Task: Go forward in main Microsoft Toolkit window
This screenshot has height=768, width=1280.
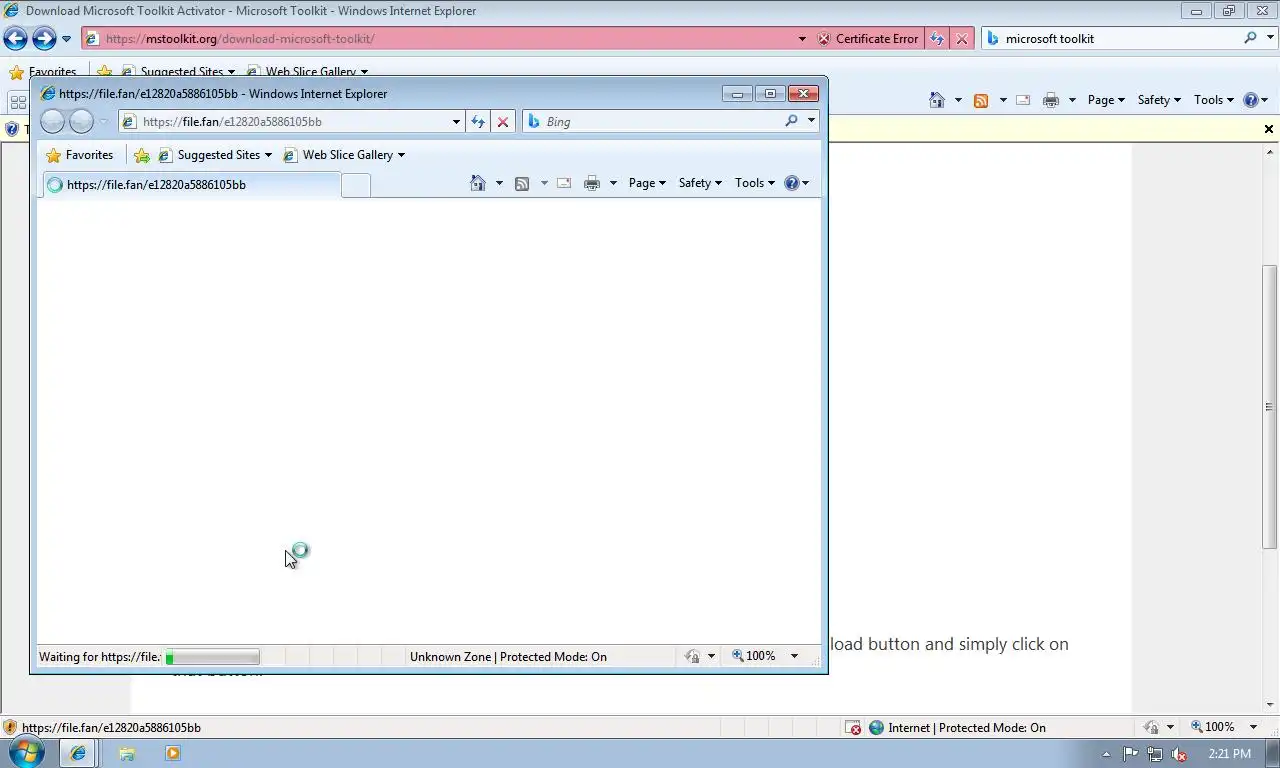Action: pos(44,39)
